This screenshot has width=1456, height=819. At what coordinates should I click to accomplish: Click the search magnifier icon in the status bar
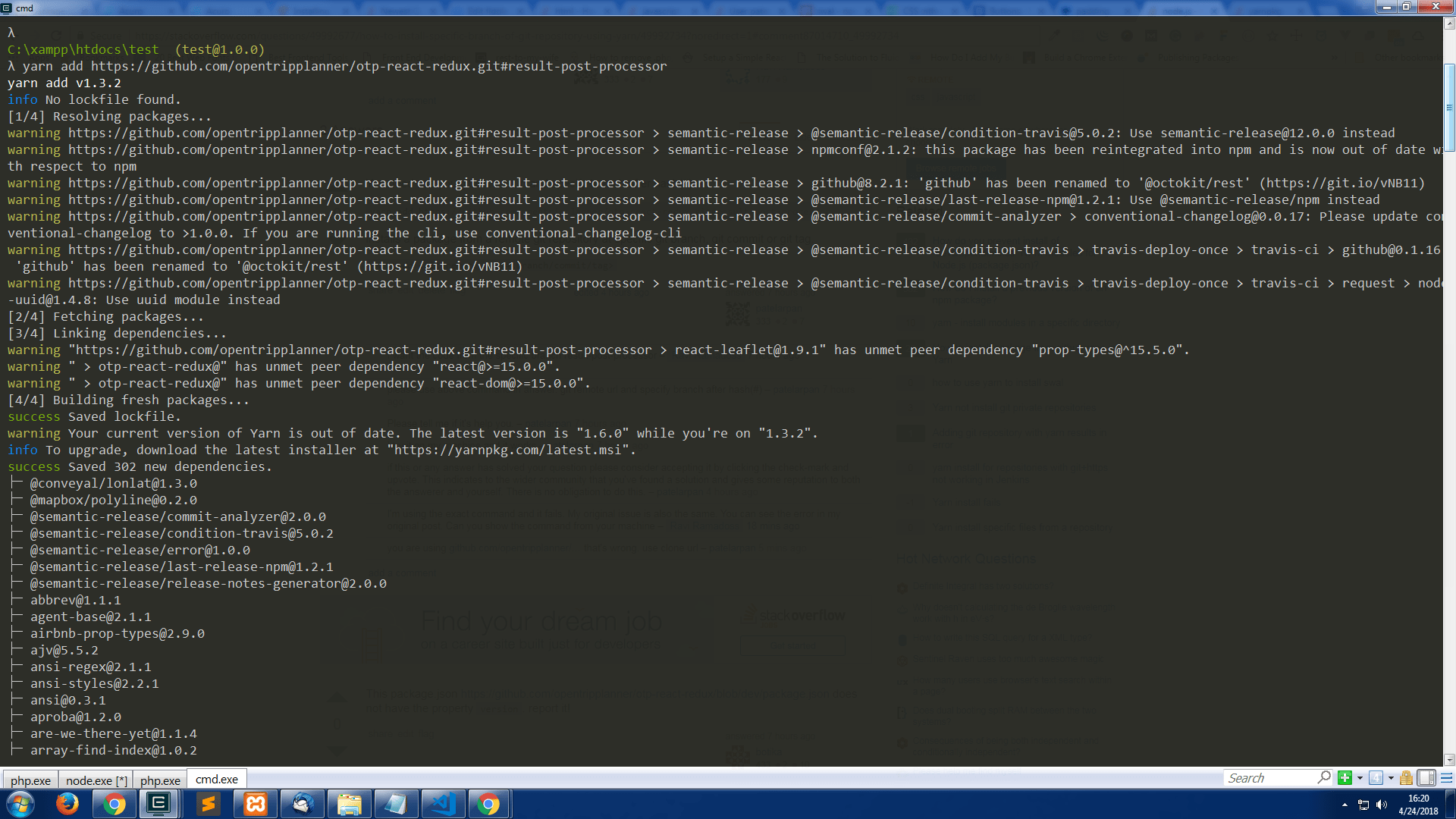pyautogui.click(x=1324, y=777)
